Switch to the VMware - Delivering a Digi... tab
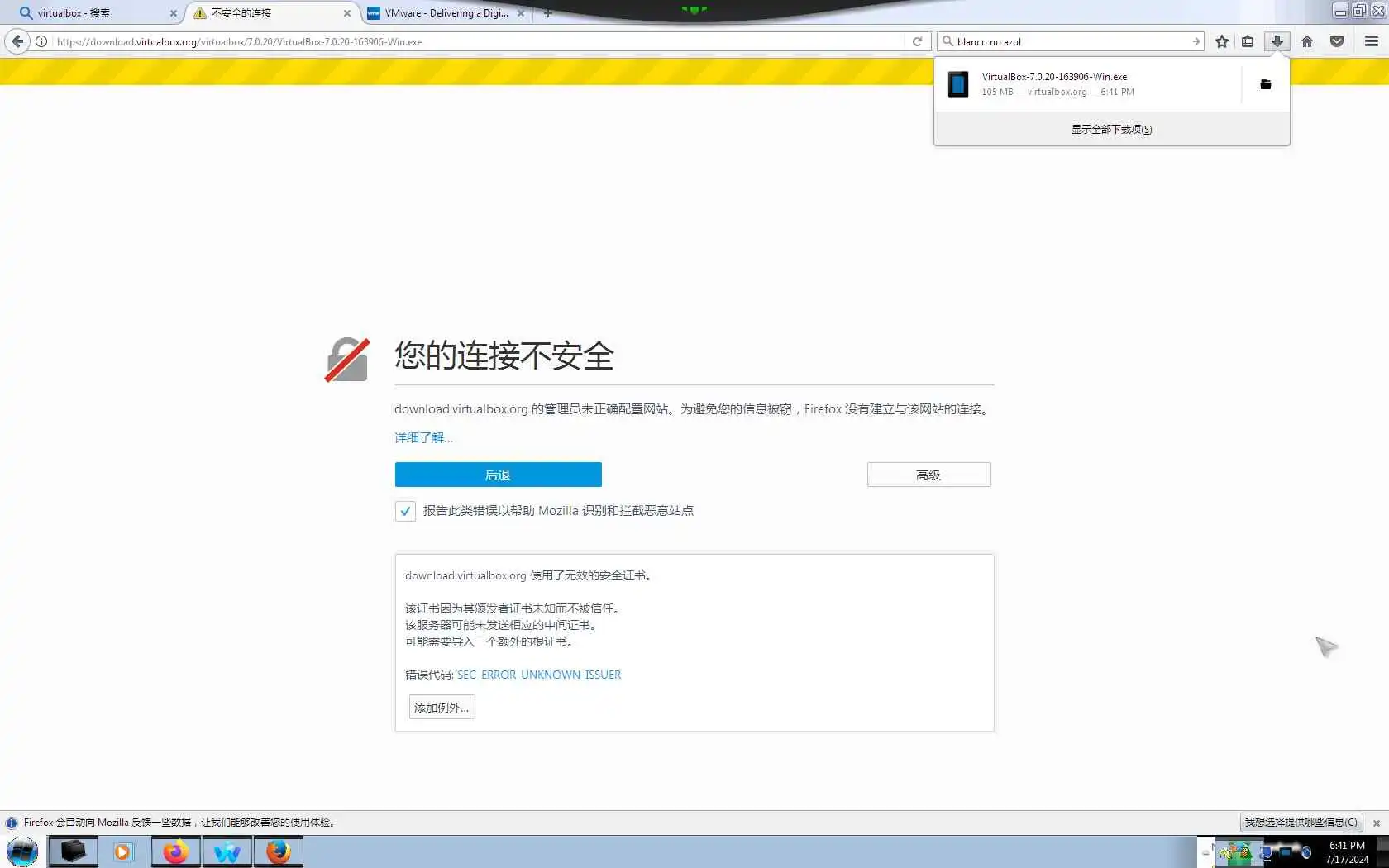 point(446,13)
